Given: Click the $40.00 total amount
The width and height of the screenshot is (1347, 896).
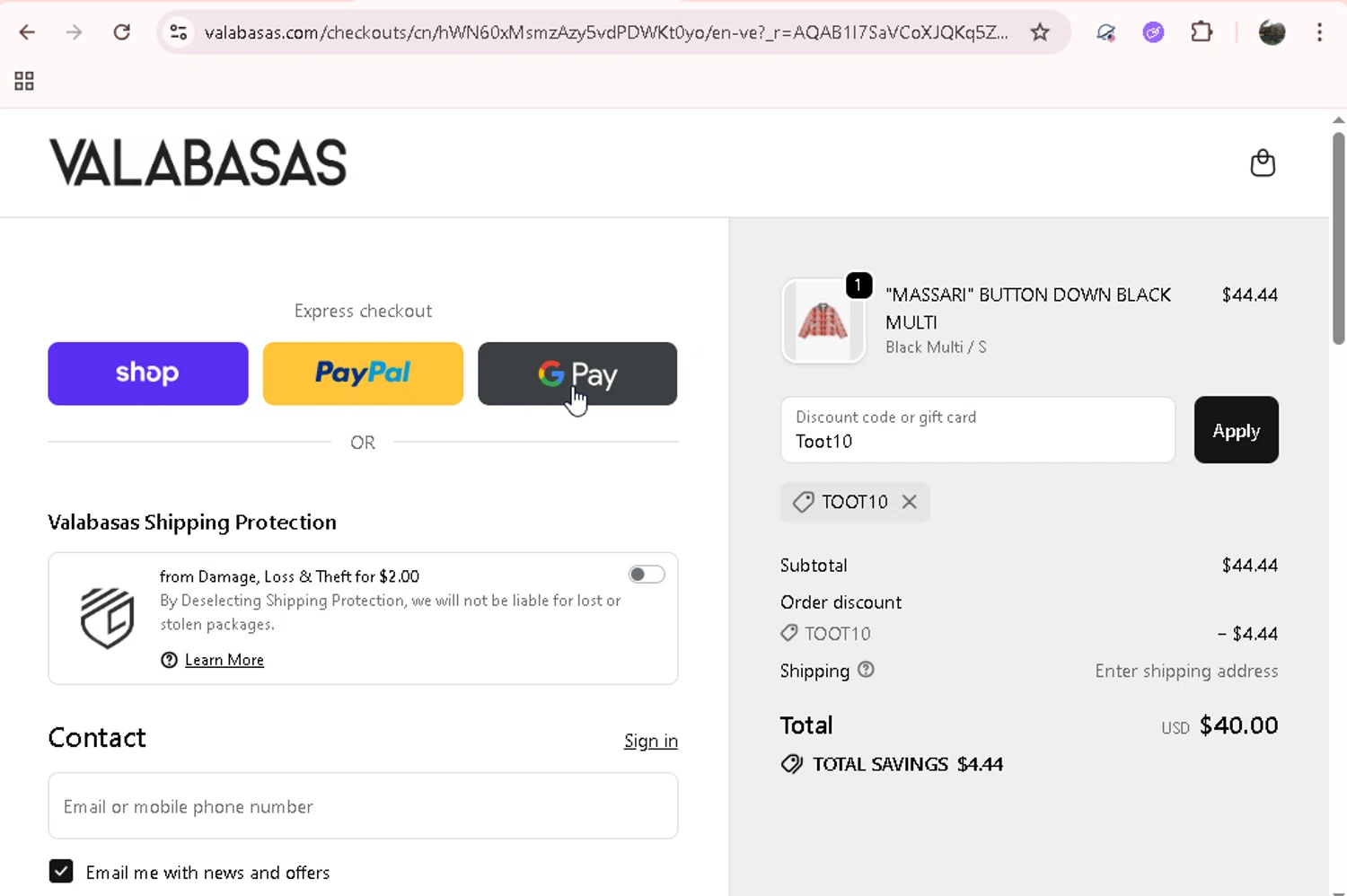Looking at the screenshot, I should [x=1239, y=725].
